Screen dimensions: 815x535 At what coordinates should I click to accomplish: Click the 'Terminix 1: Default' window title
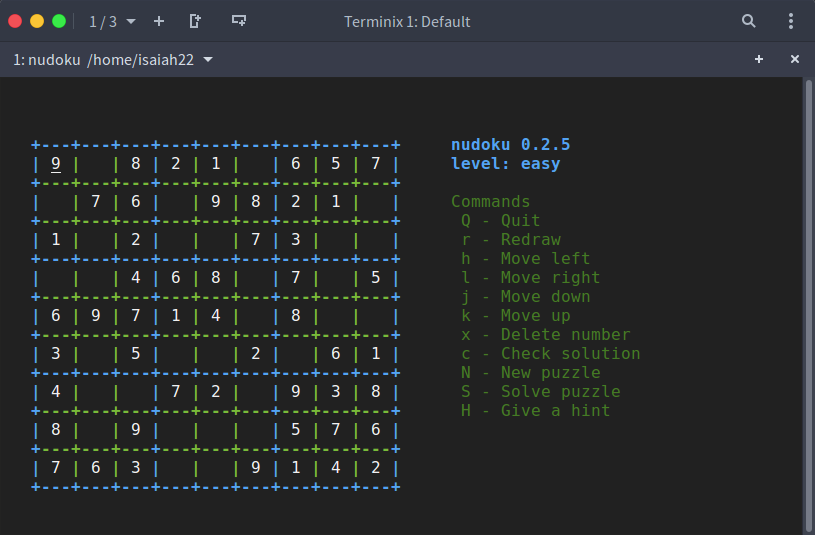407,22
